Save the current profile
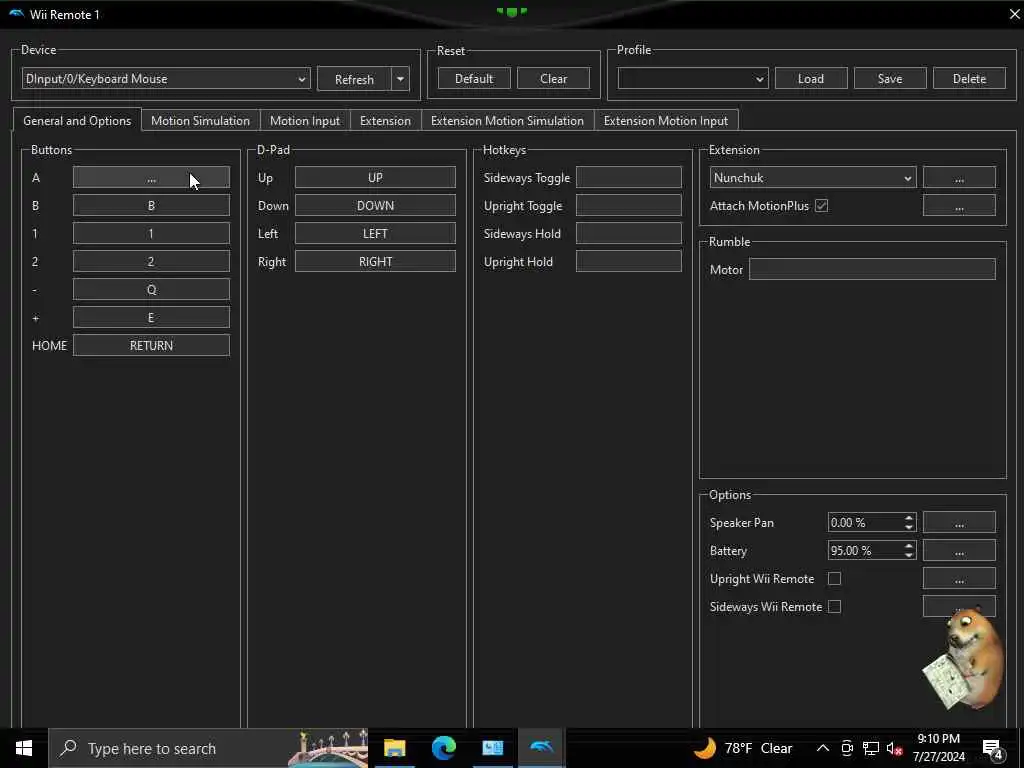The height and width of the screenshot is (768, 1024). tap(890, 79)
